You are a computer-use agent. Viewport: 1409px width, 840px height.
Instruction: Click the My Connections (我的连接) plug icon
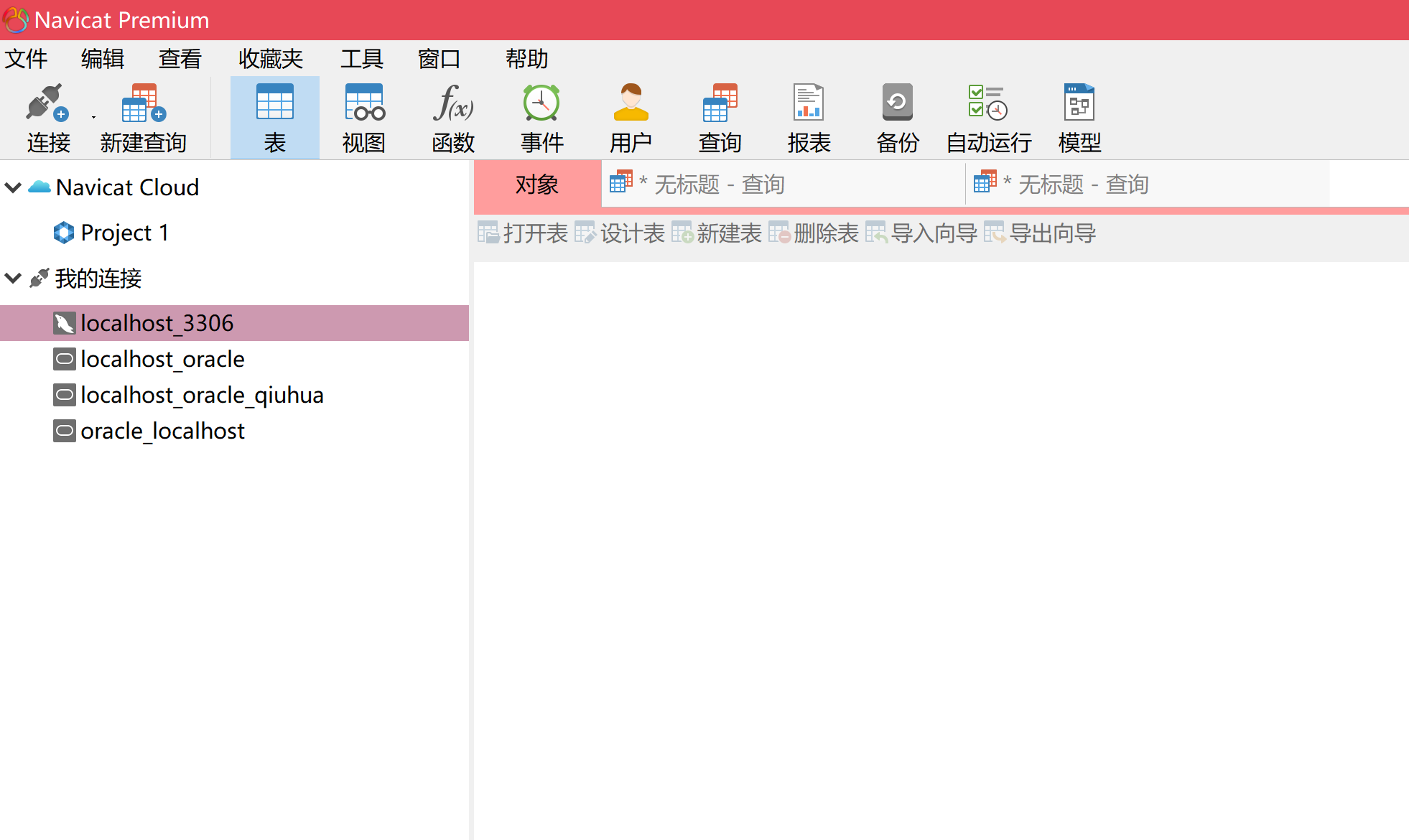click(x=39, y=278)
